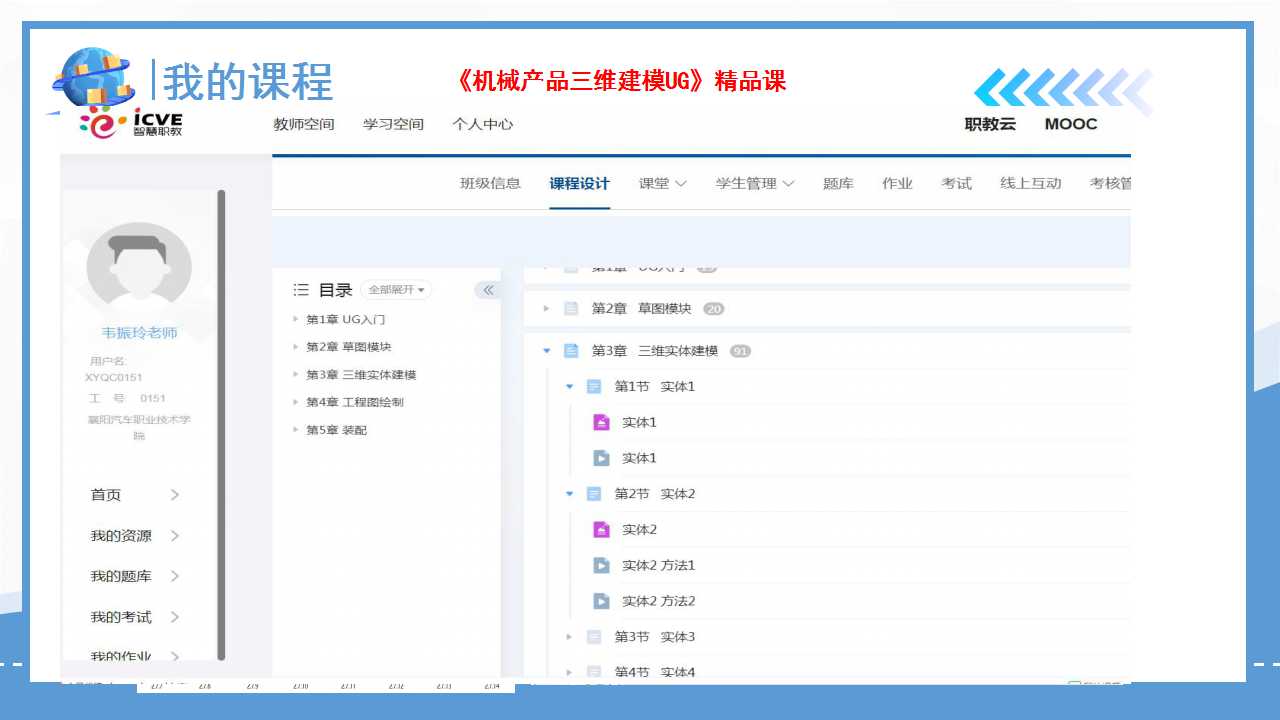This screenshot has height=720, width=1280.
Task: Click the pink document icon for 实体1
Action: [601, 422]
